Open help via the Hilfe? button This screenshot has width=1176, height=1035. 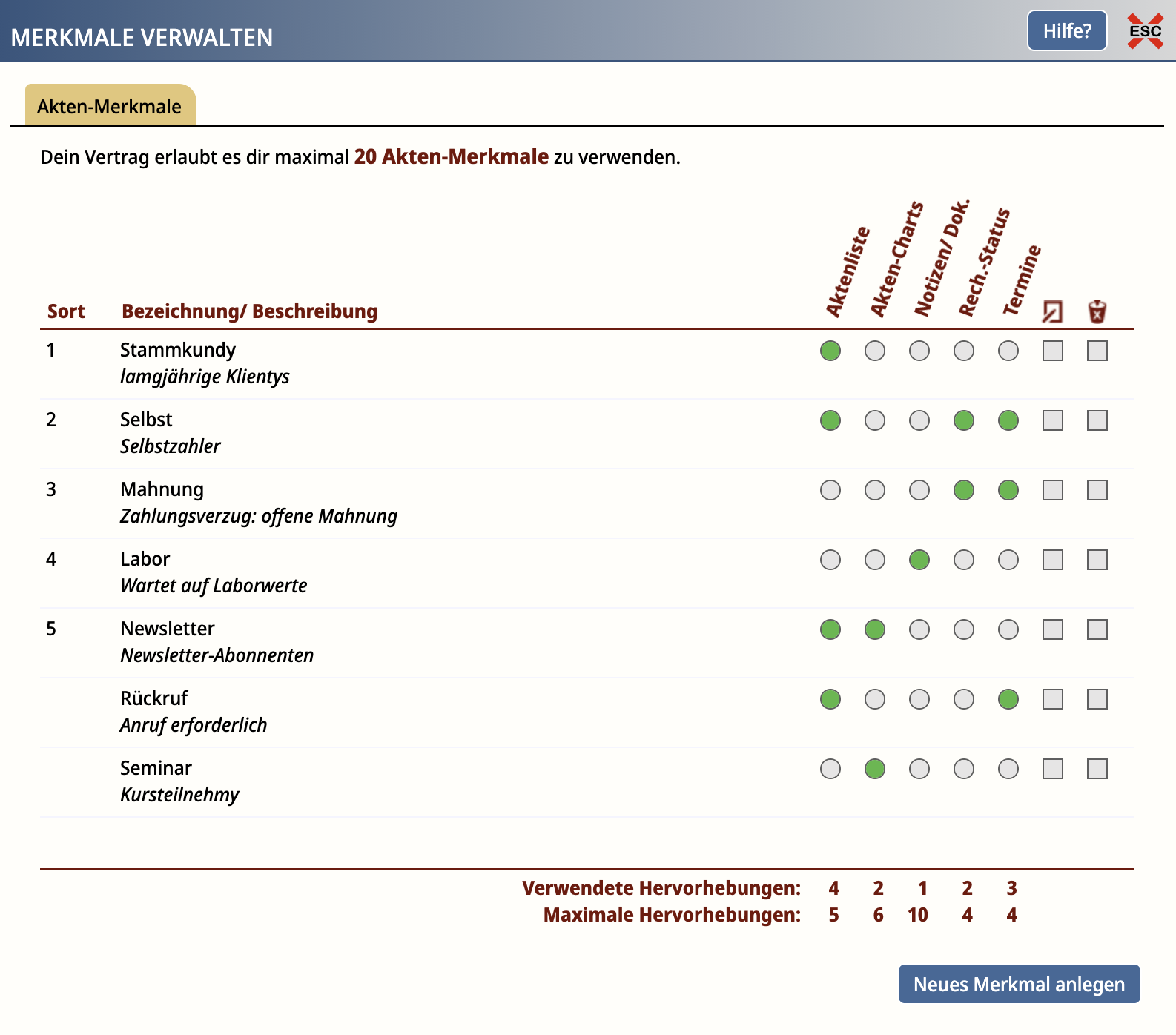1066,31
